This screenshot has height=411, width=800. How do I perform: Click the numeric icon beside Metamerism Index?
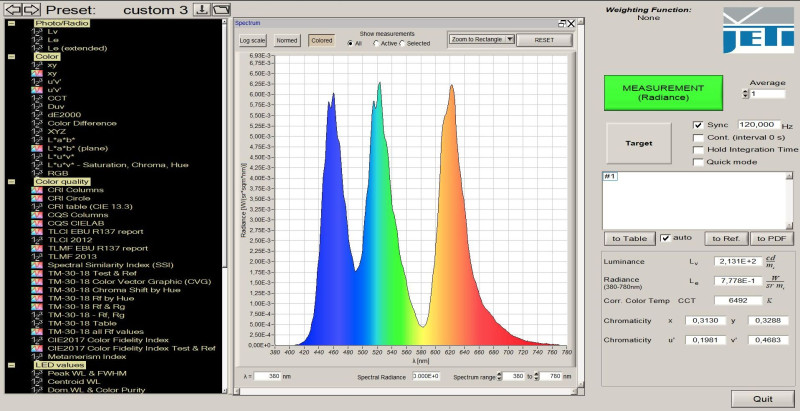pyautogui.click(x=37, y=356)
